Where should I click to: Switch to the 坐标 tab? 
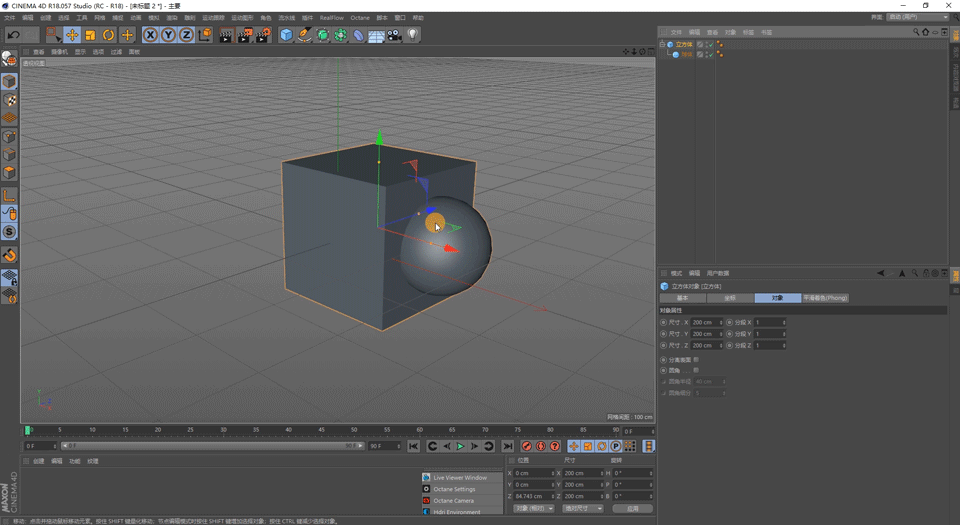[x=730, y=298]
